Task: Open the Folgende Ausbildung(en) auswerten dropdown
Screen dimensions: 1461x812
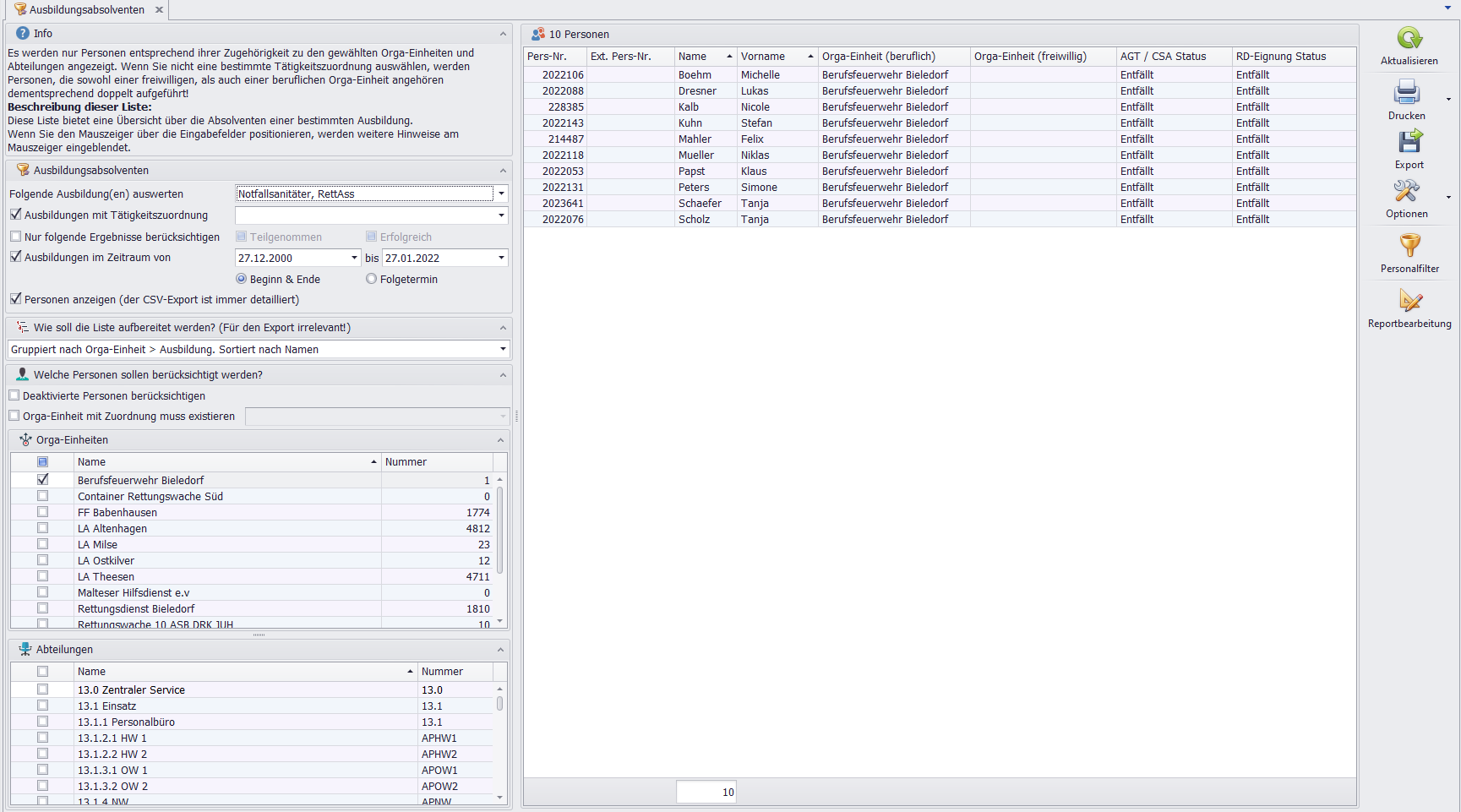Action: 501,193
